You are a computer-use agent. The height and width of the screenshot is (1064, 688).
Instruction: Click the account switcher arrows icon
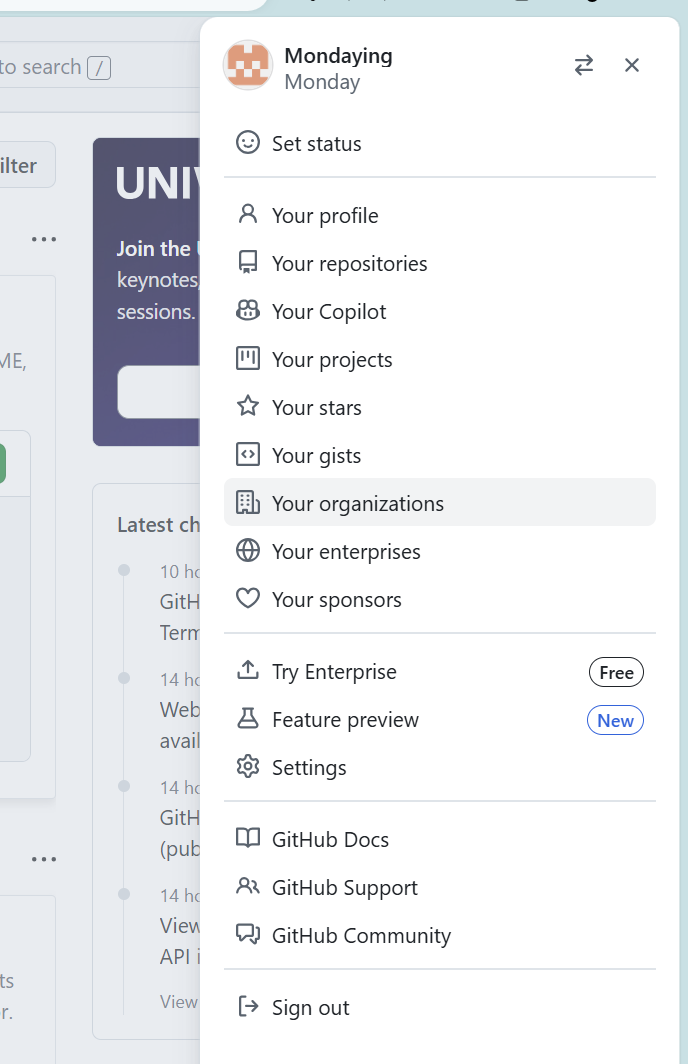coord(584,65)
